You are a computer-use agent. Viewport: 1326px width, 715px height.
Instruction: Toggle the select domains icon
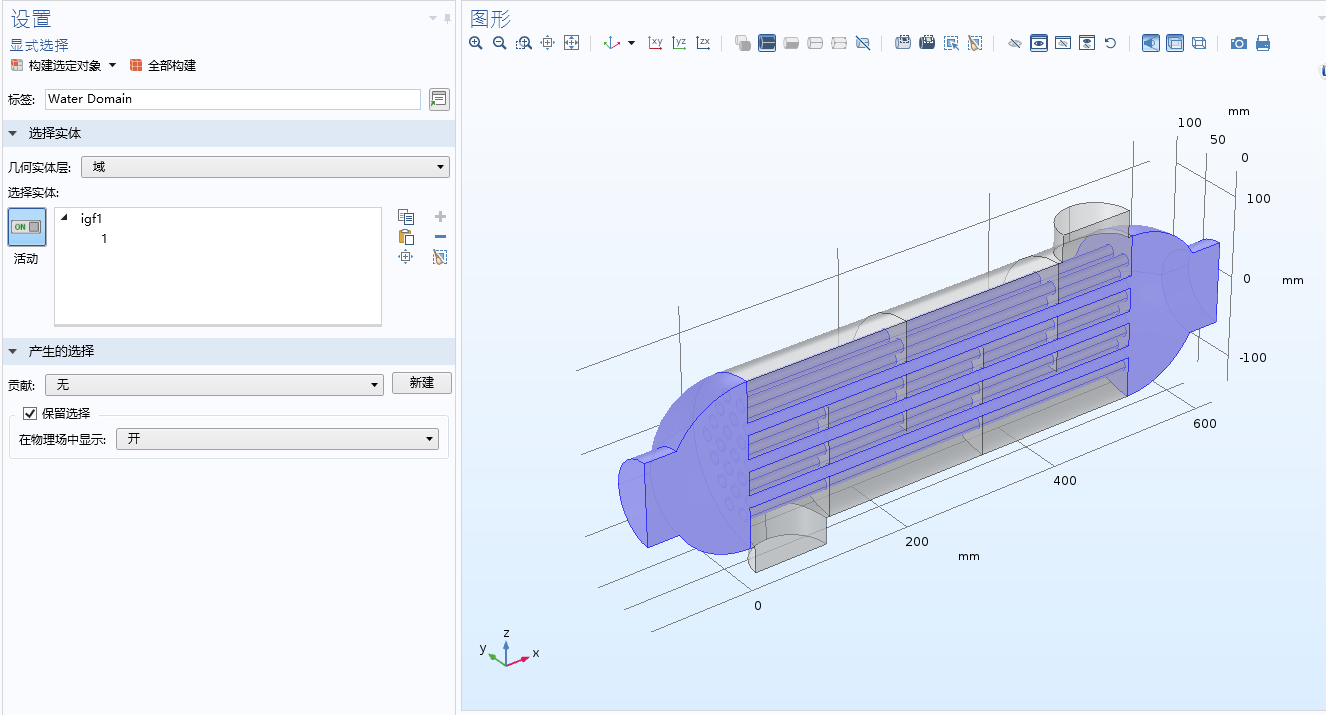767,43
